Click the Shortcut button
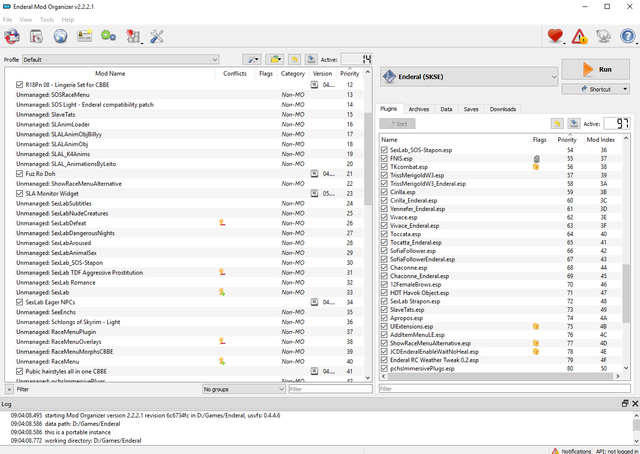640x454 pixels. pyautogui.click(x=595, y=89)
